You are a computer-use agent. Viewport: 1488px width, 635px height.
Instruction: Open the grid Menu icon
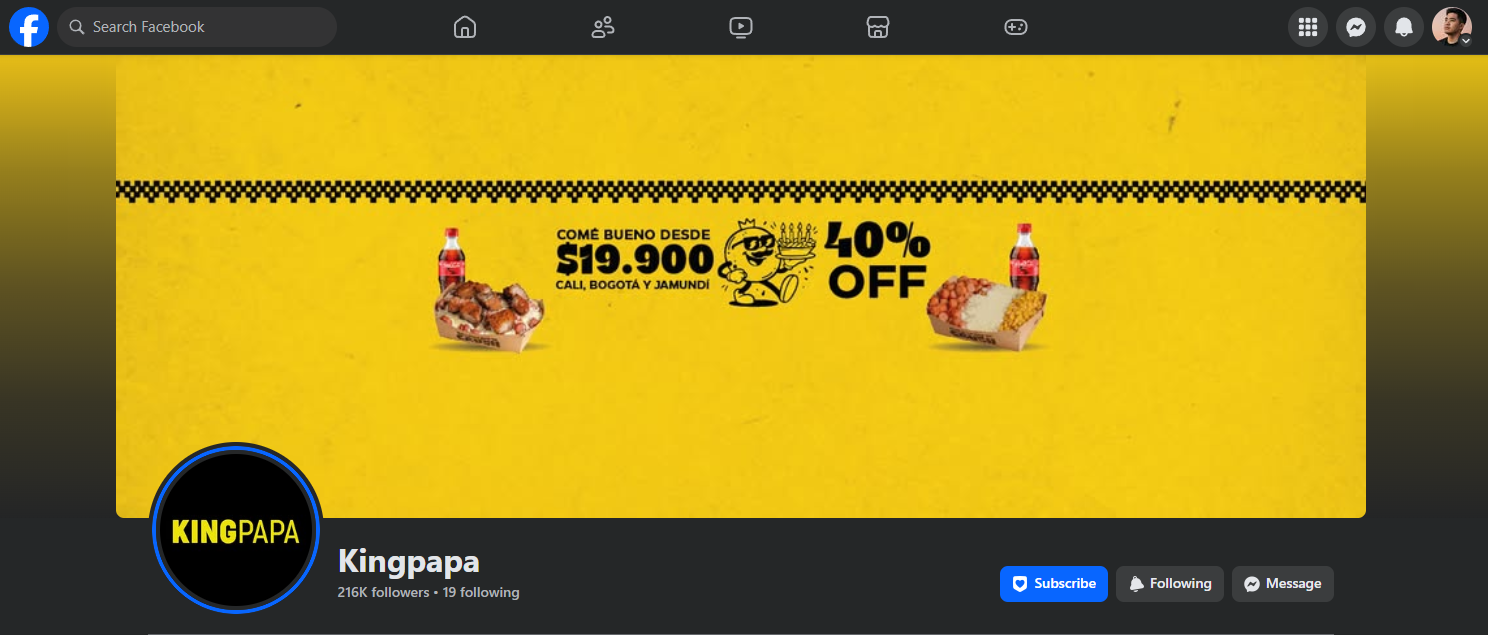click(x=1308, y=27)
